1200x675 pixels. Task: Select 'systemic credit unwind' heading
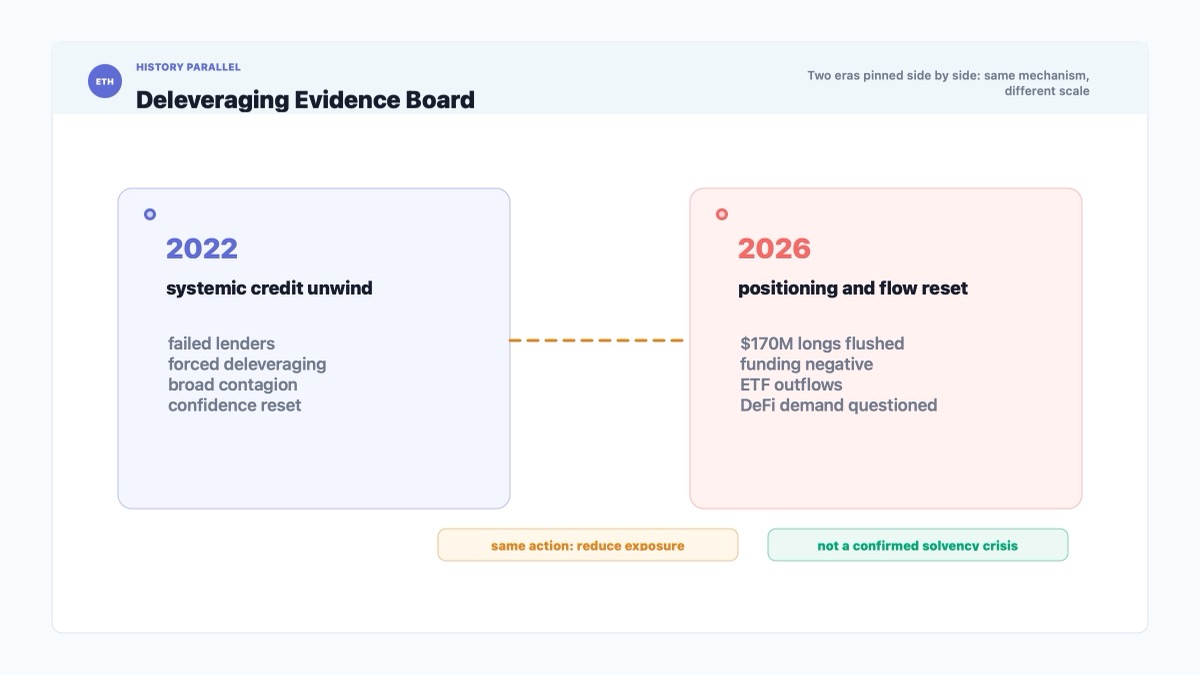[x=269, y=288]
